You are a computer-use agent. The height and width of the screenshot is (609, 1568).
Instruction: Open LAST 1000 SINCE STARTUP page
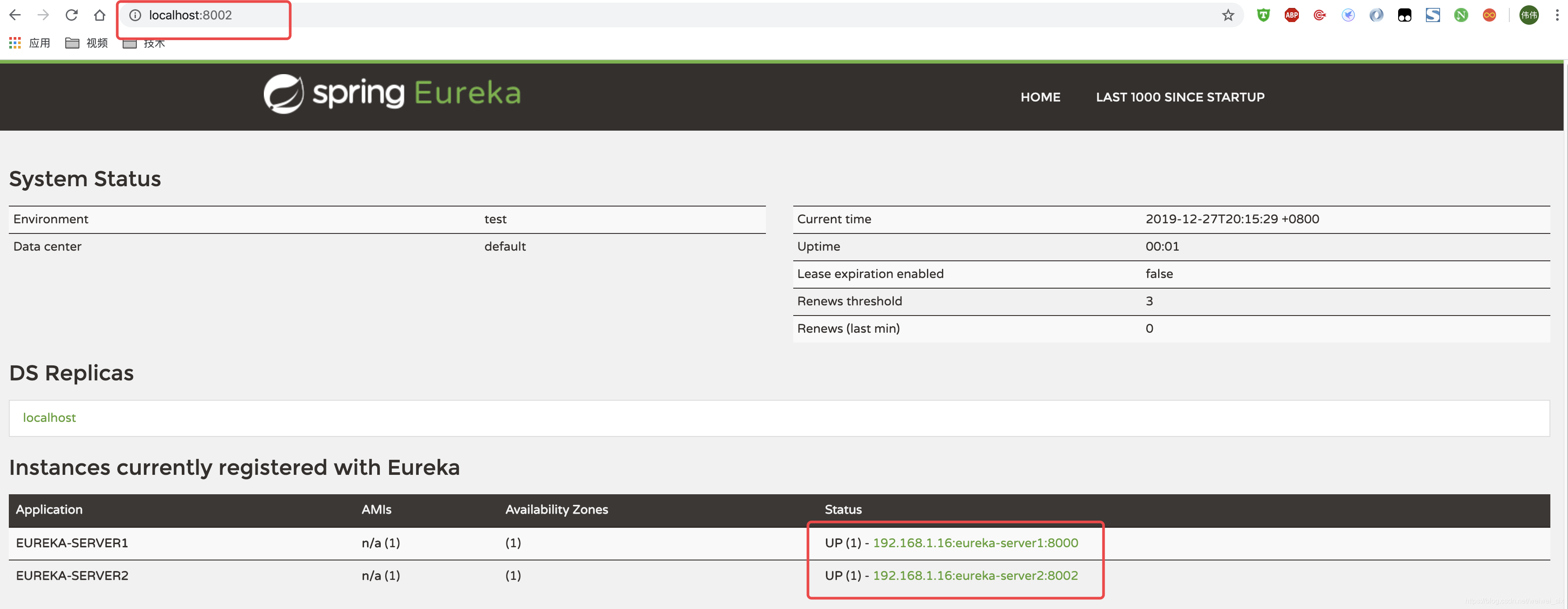click(1180, 97)
